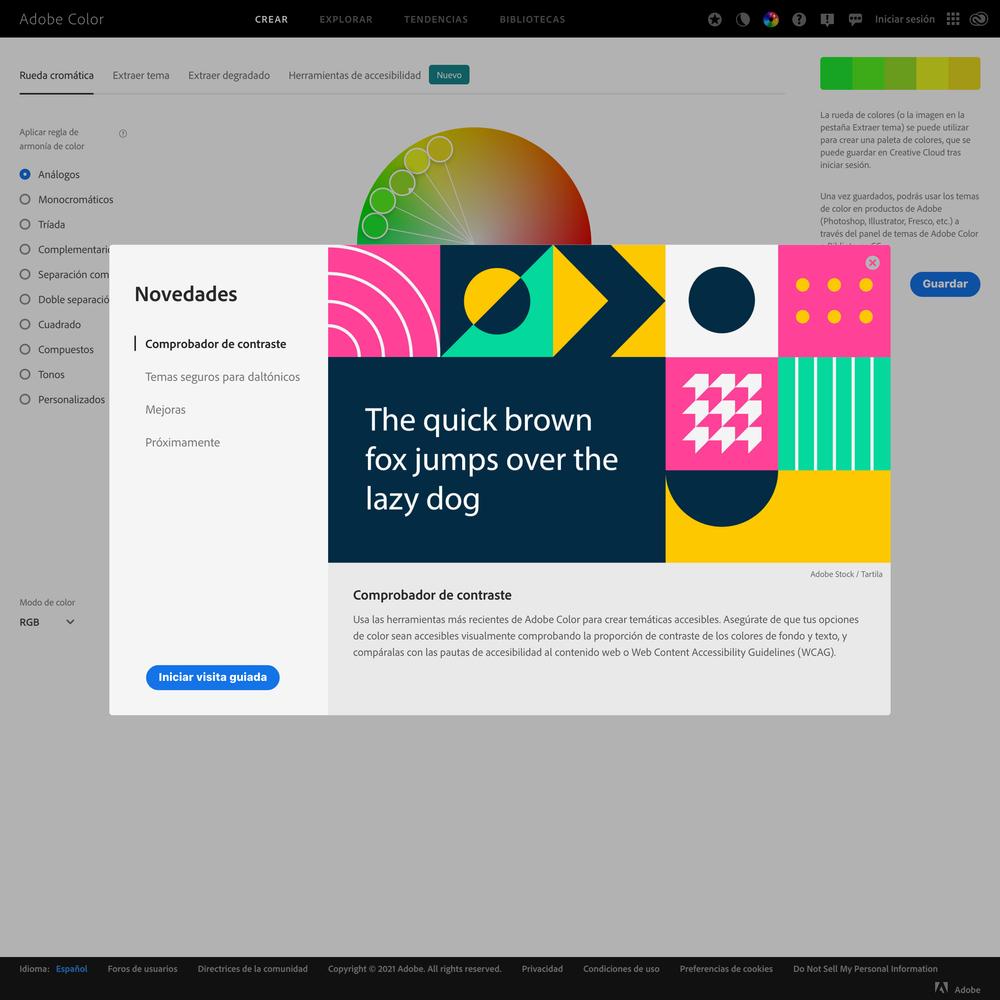Click the Novedades dialog heading

(x=186, y=294)
